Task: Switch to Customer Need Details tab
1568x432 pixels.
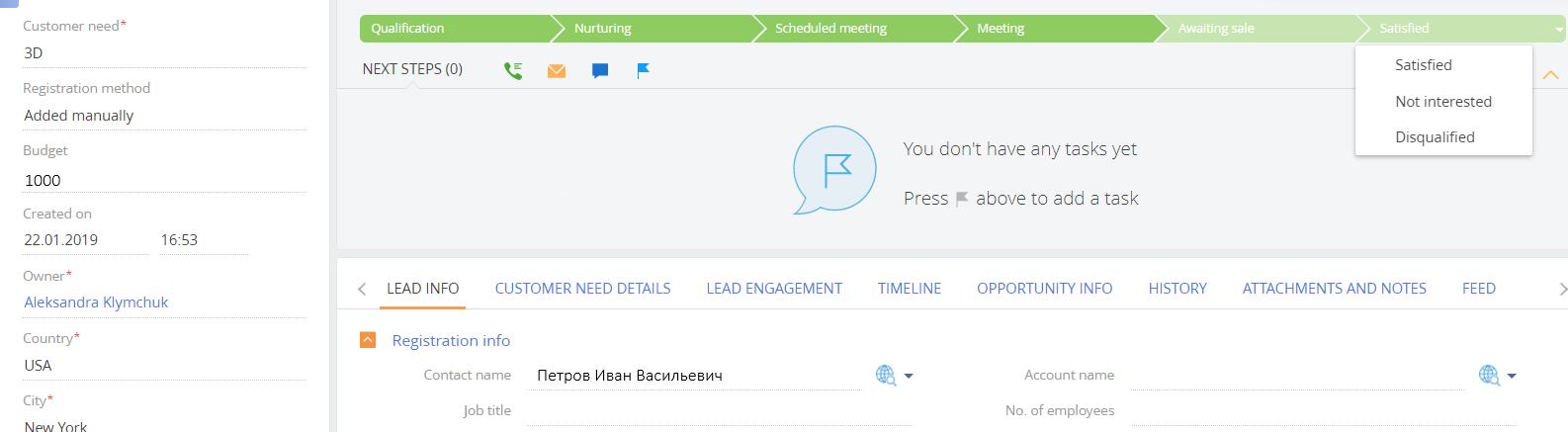Action: (582, 289)
